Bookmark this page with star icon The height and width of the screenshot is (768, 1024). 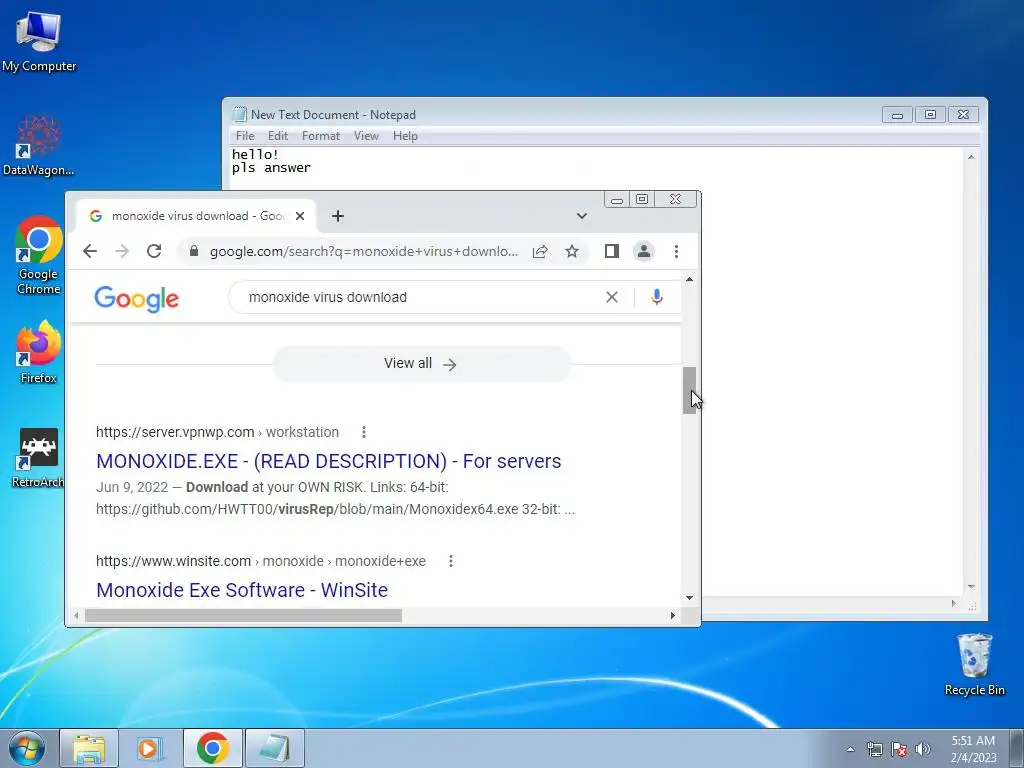coord(572,251)
